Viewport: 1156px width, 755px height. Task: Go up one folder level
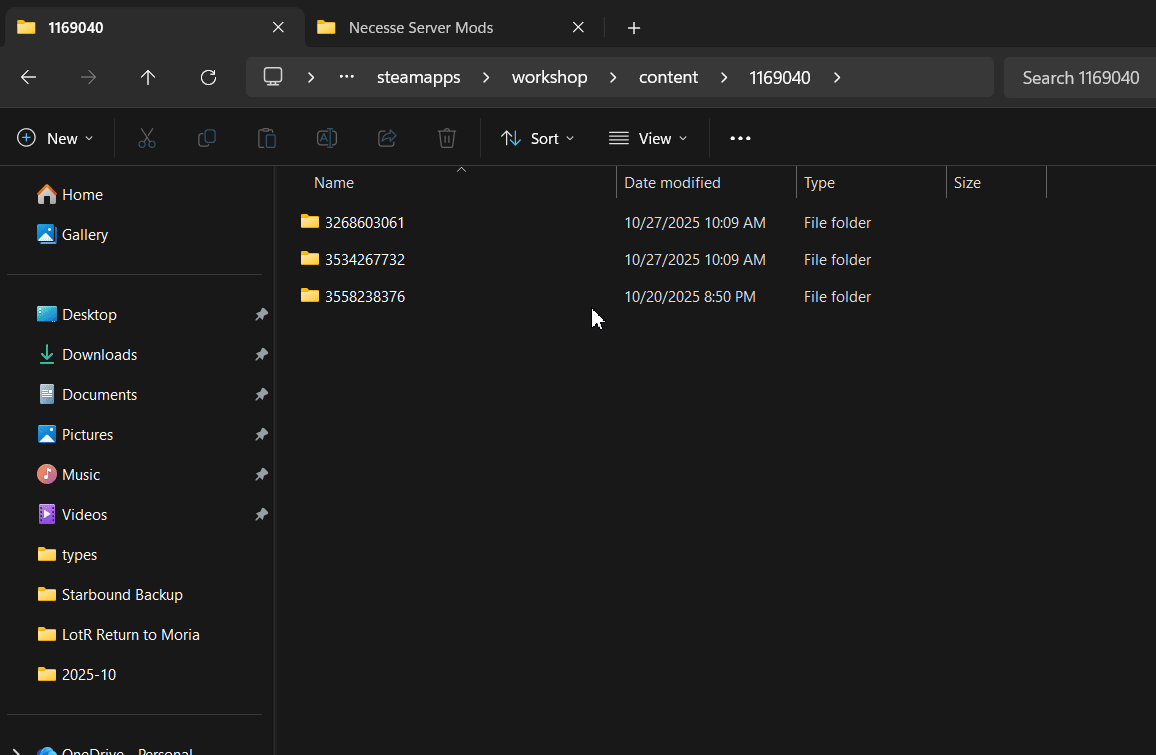(x=148, y=77)
